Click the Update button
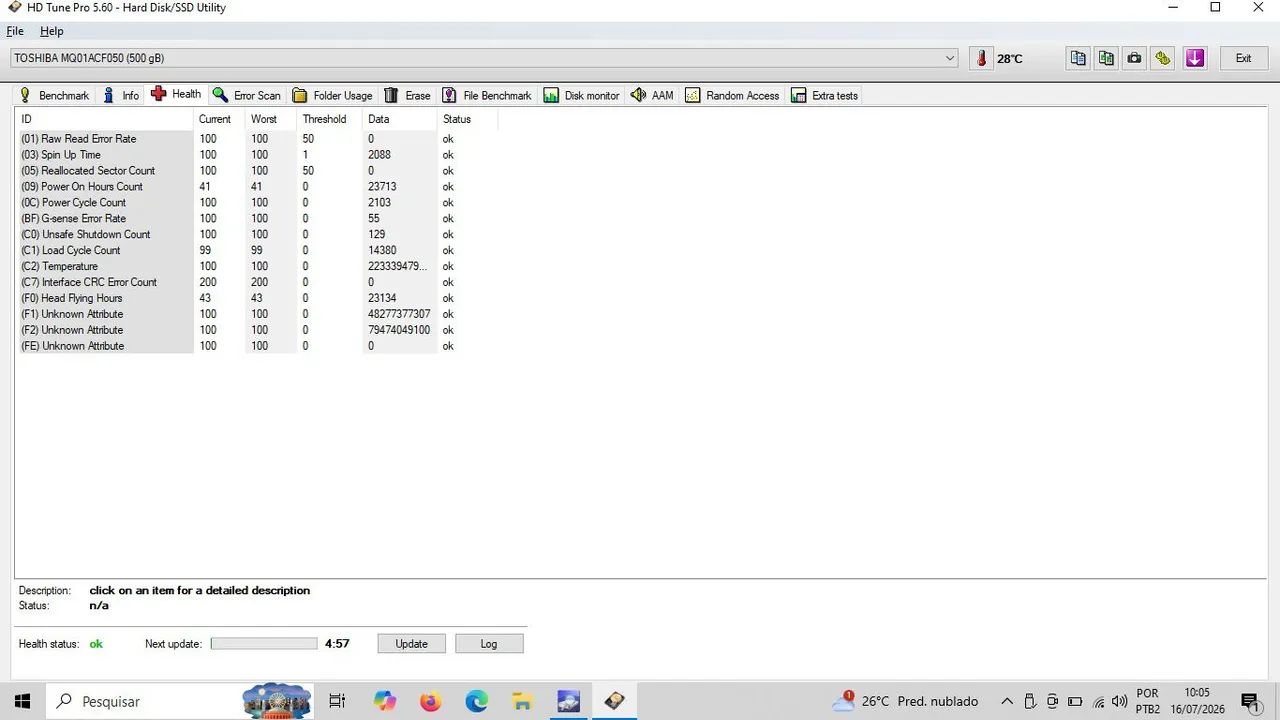This screenshot has height=720, width=1280. [x=411, y=644]
